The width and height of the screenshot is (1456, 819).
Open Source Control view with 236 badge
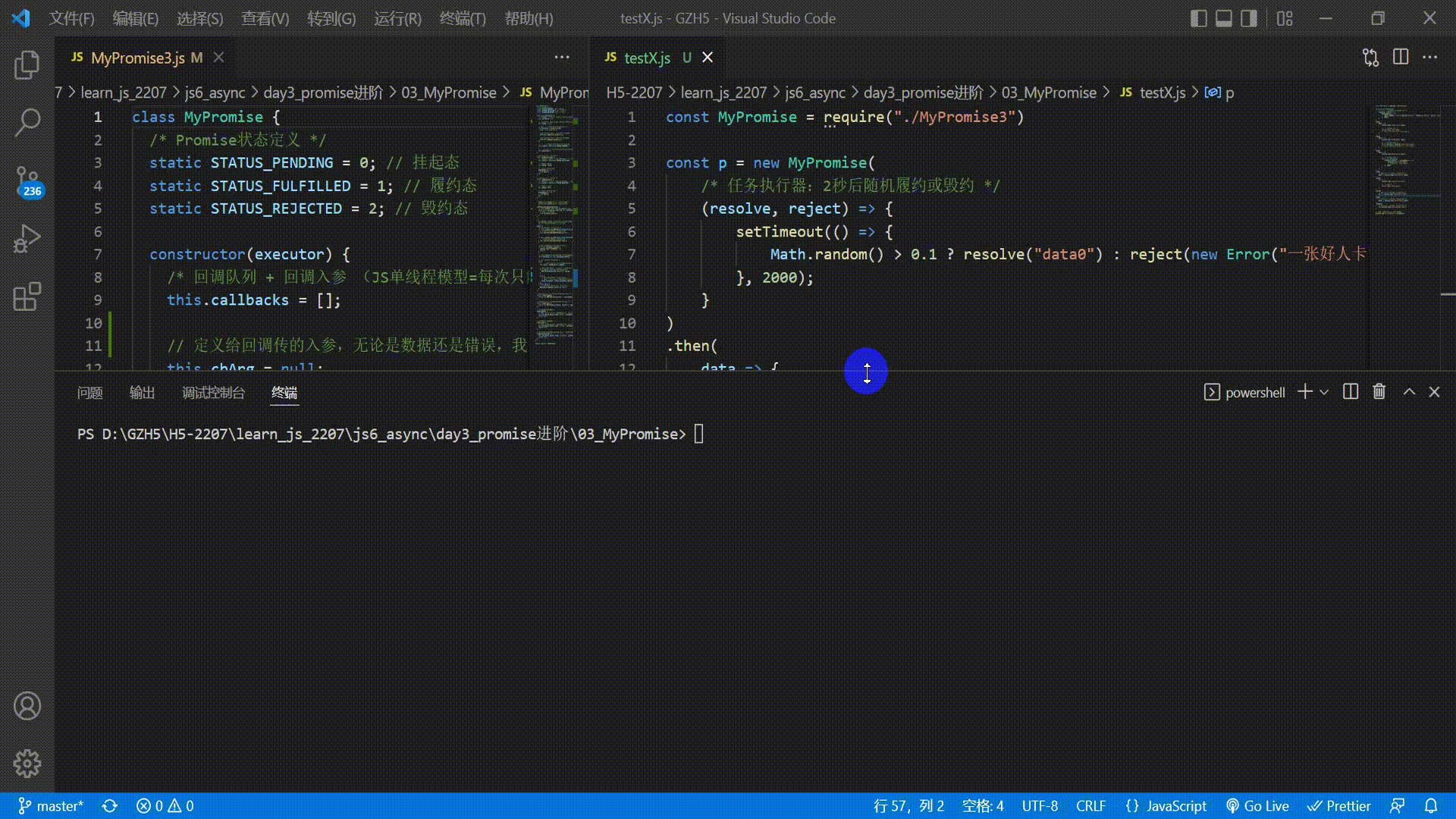[x=27, y=180]
